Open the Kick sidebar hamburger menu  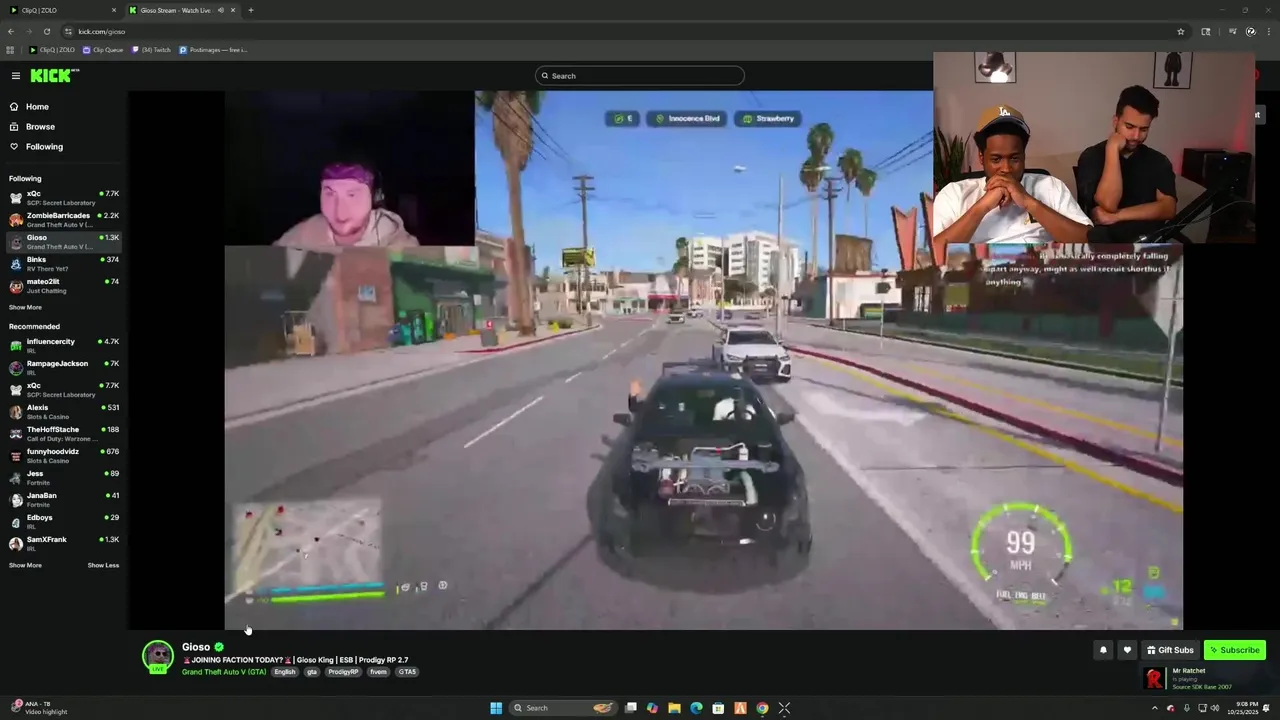(x=16, y=76)
